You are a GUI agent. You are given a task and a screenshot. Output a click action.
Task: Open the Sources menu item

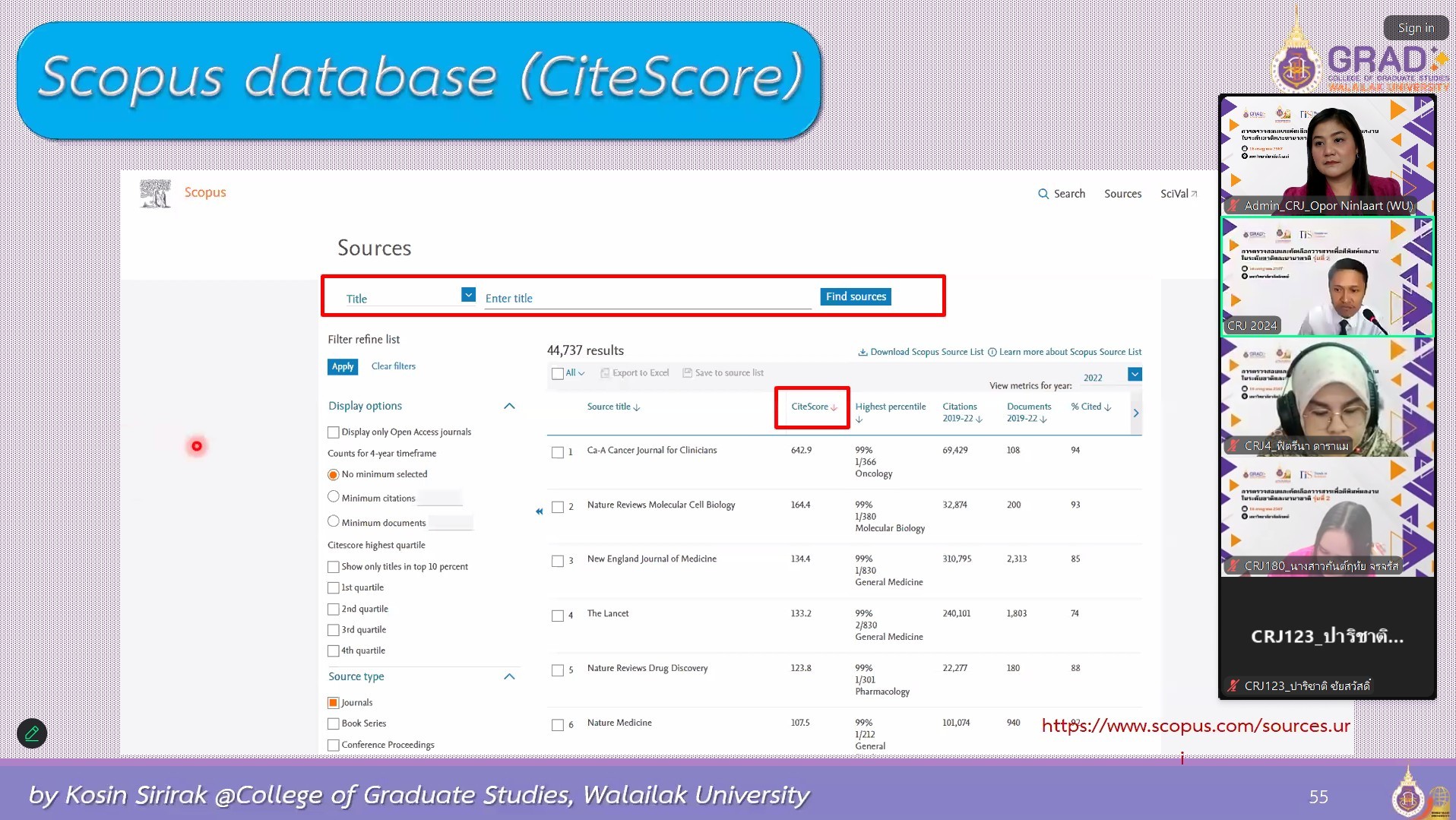click(1122, 194)
